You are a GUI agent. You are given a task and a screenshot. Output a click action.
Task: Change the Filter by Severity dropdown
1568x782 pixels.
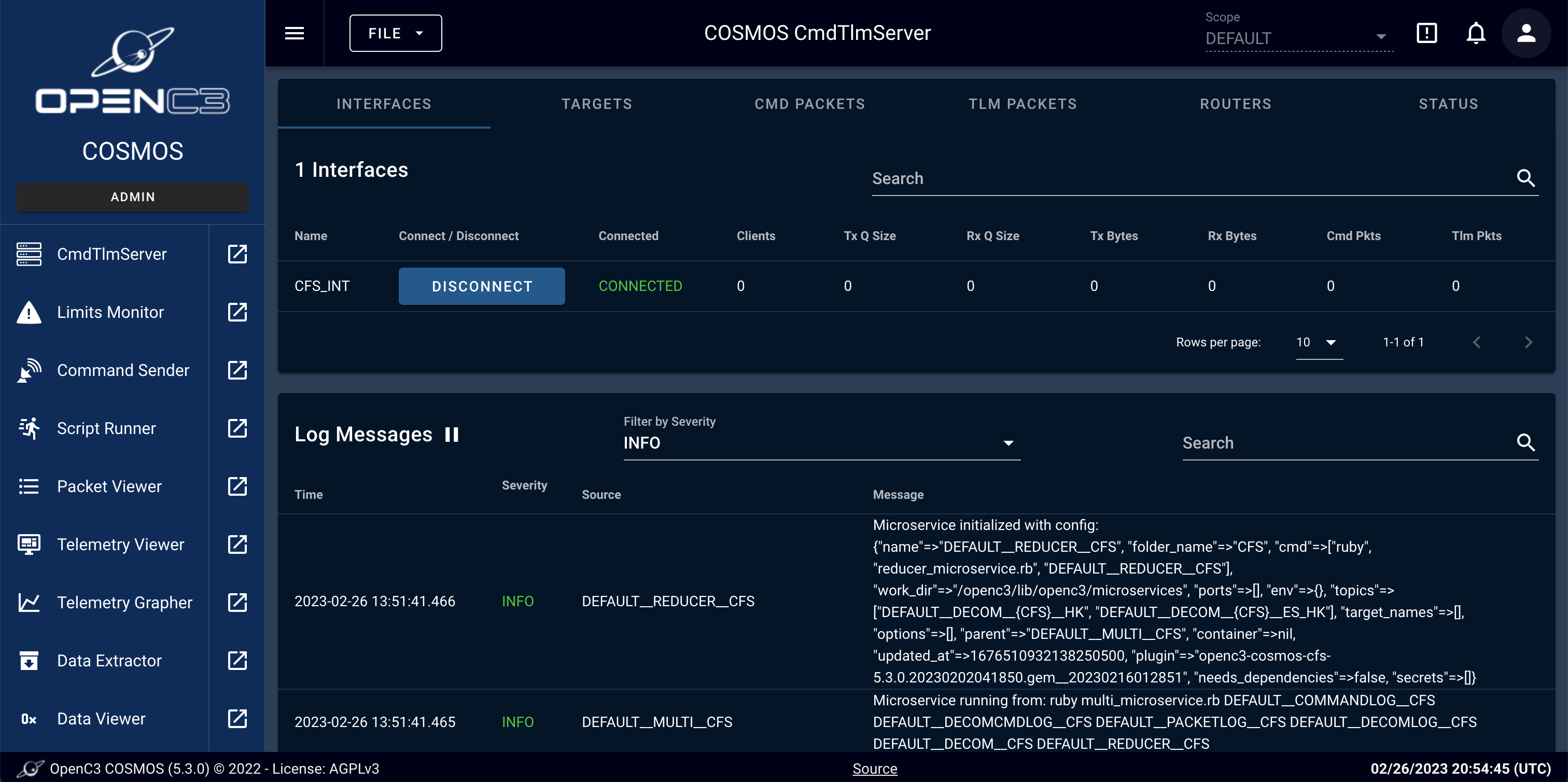[x=821, y=442]
